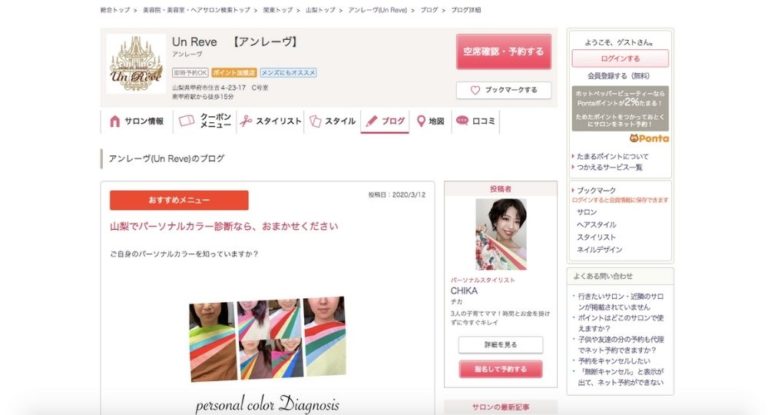Click the ログインする button
This screenshot has height=415, width=768.
coord(620,58)
